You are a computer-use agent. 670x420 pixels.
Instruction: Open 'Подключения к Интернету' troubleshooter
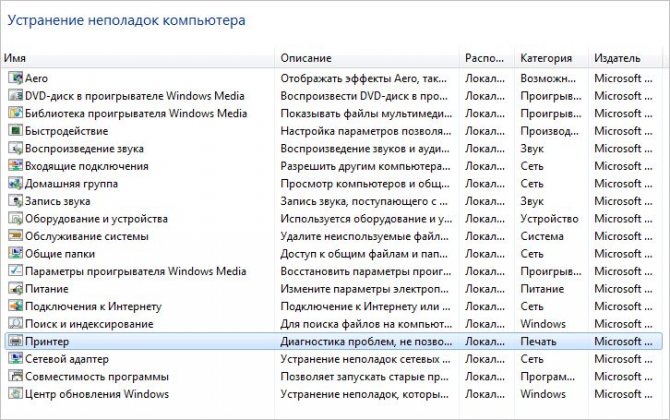(x=93, y=306)
